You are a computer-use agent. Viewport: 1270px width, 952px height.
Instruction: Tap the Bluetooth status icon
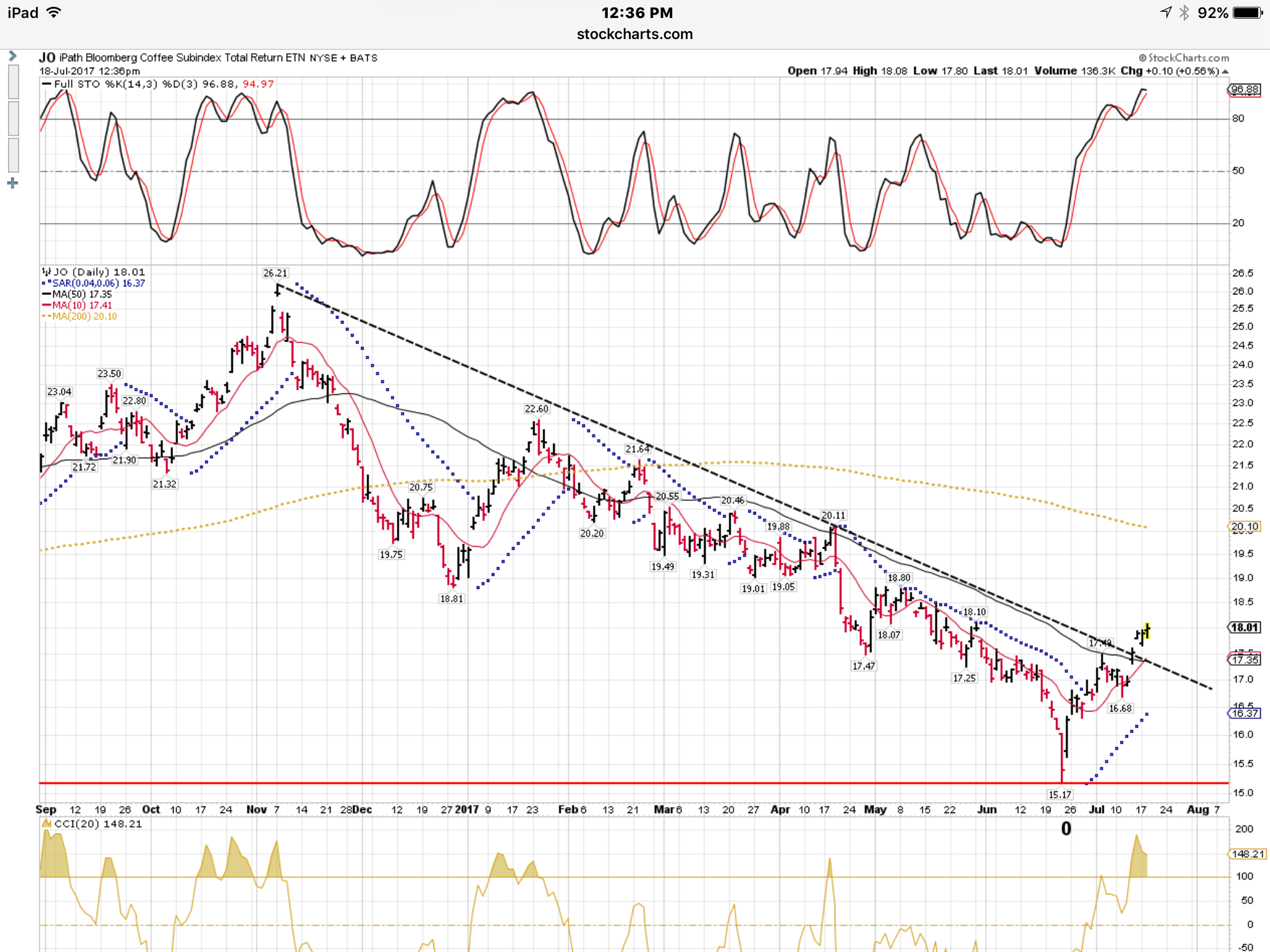[1184, 12]
